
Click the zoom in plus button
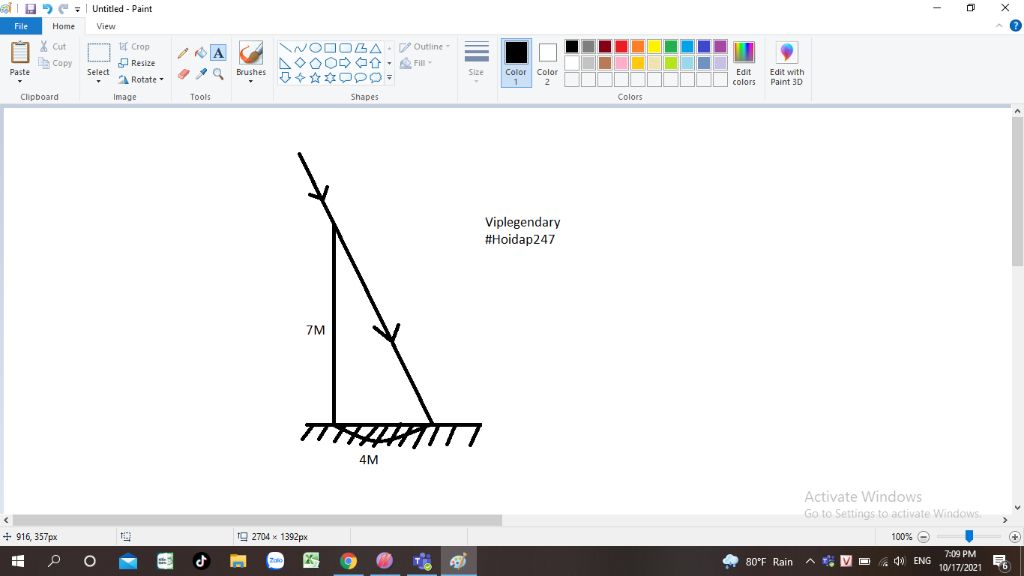coord(1014,537)
